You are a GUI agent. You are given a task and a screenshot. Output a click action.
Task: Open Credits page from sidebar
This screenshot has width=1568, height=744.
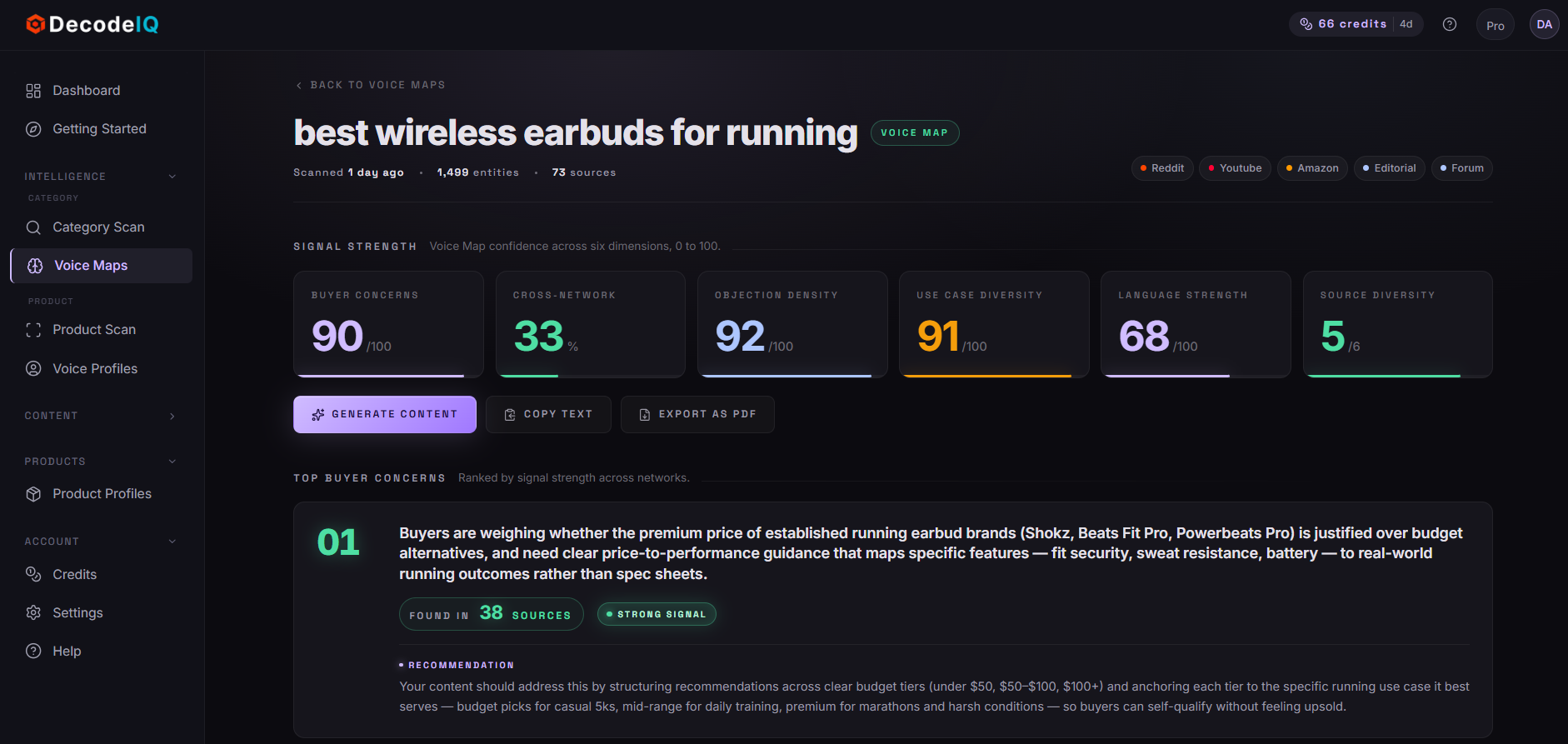[x=102, y=574]
